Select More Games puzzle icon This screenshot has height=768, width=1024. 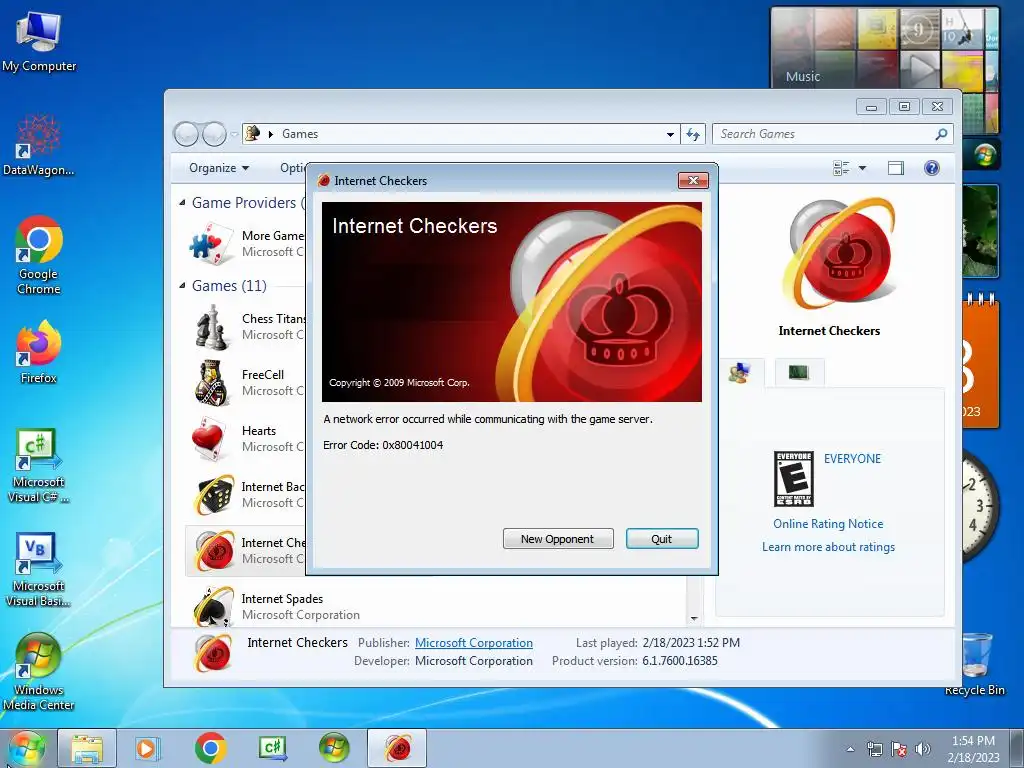[x=212, y=244]
